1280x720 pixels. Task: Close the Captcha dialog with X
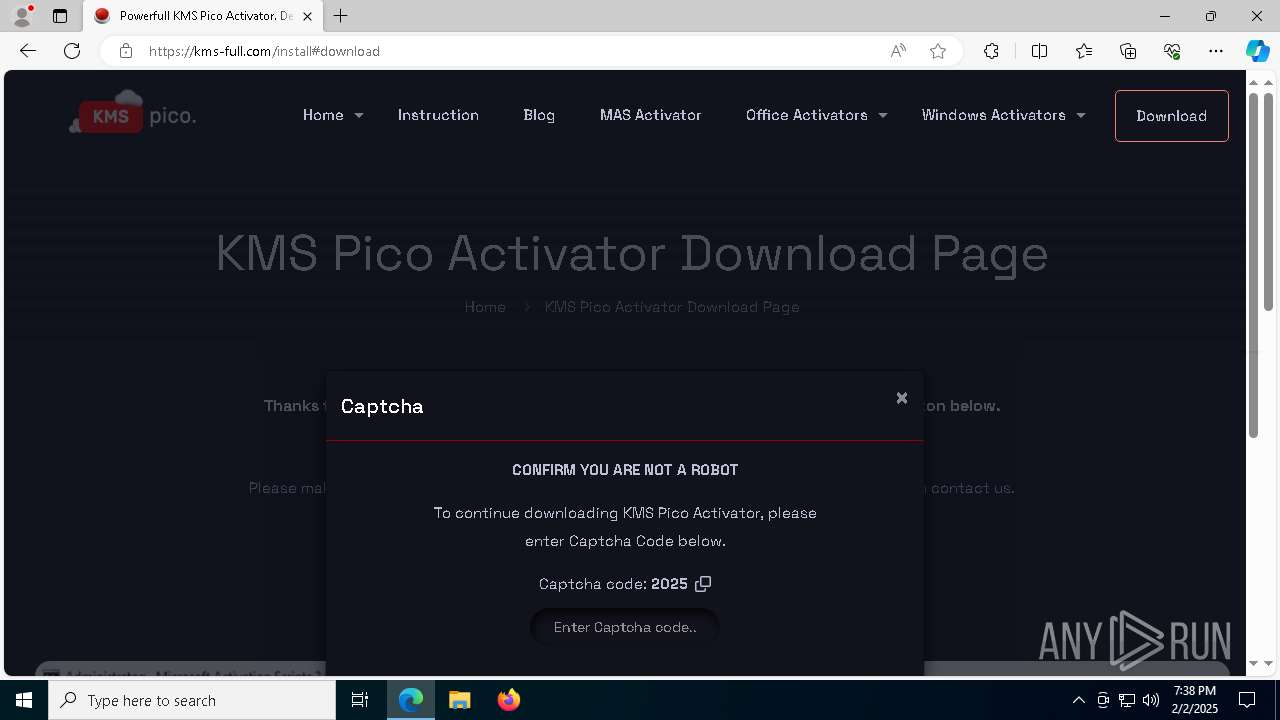pos(902,398)
